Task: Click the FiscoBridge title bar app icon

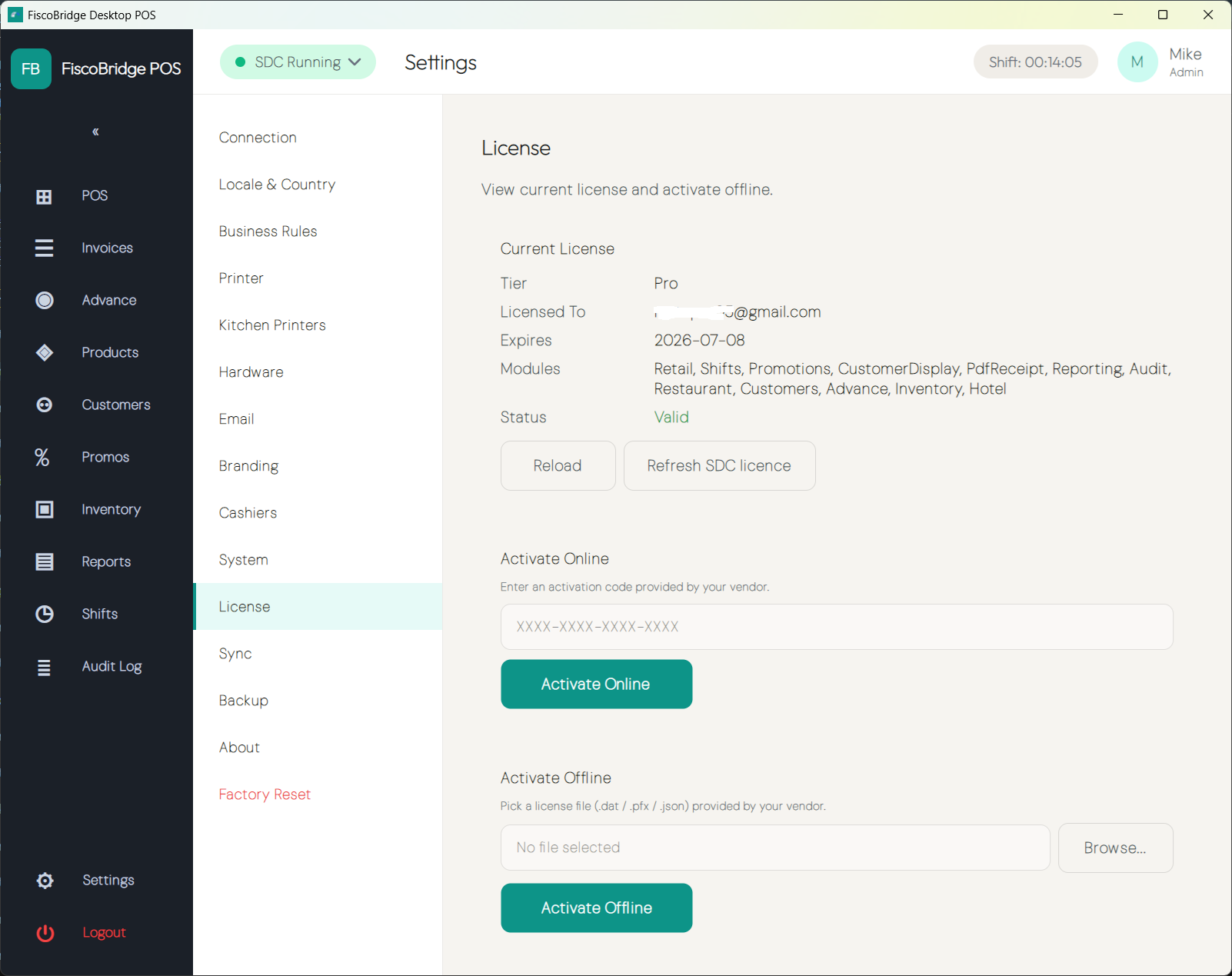Action: [x=15, y=15]
